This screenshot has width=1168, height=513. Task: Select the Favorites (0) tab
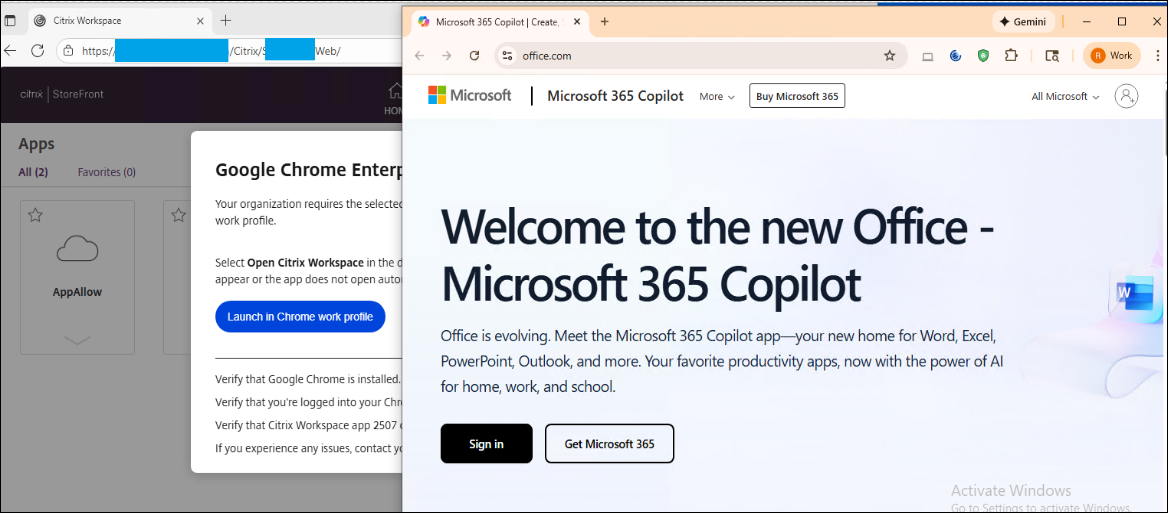click(x=107, y=172)
